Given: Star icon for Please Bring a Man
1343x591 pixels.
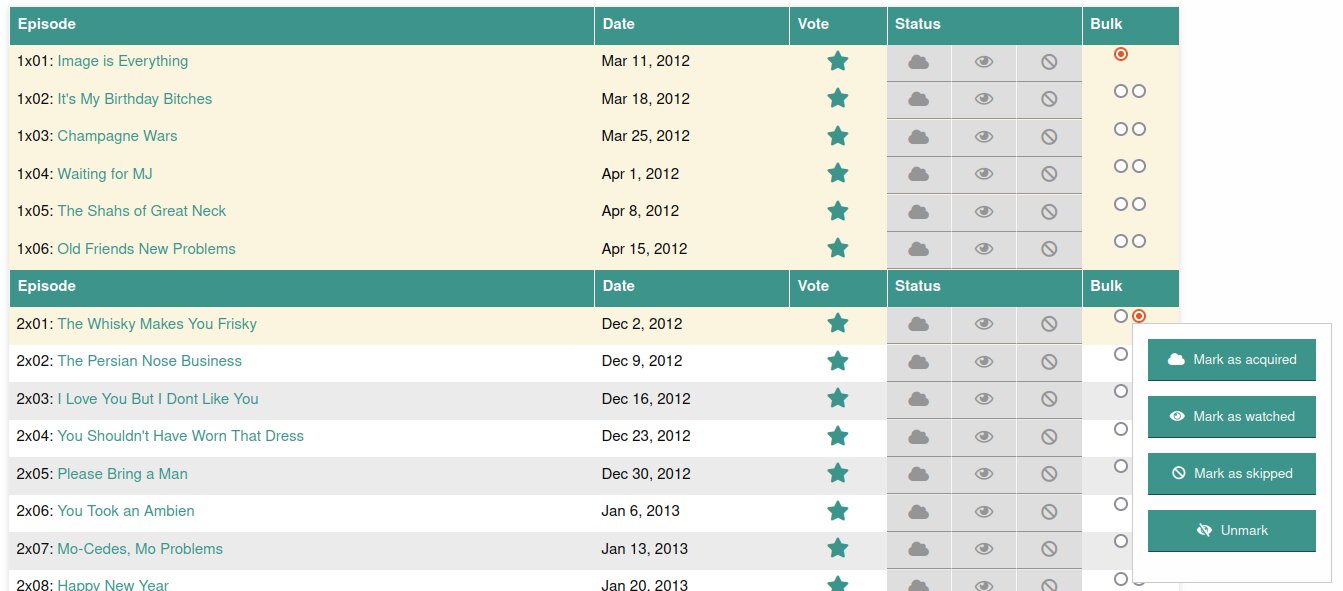Looking at the screenshot, I should [x=838, y=473].
